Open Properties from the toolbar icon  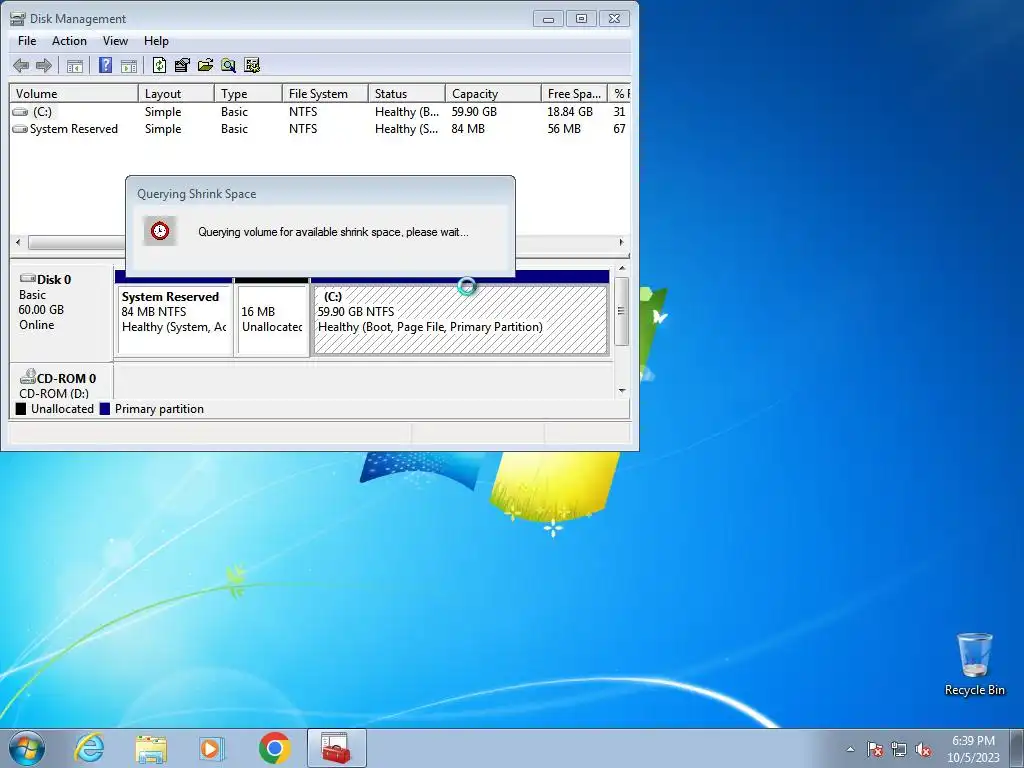(x=182, y=65)
